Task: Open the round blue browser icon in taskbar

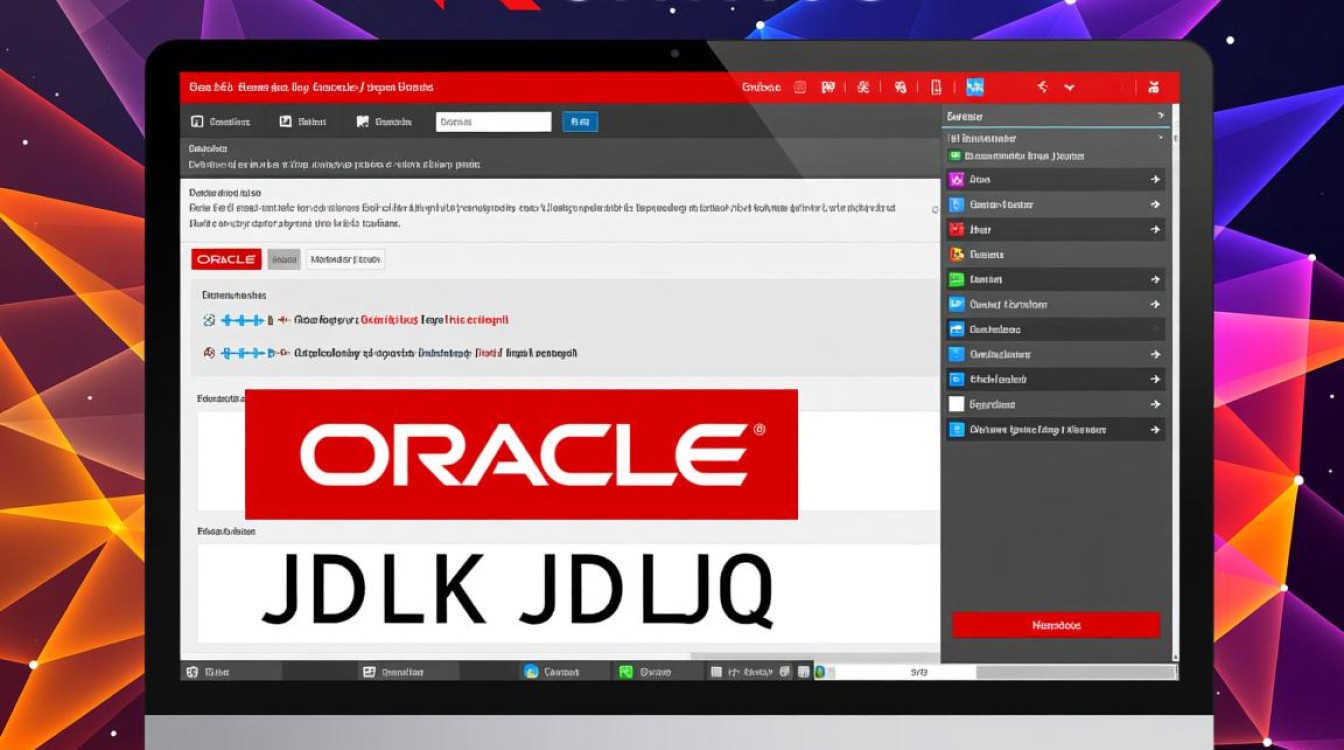Action: 531,672
